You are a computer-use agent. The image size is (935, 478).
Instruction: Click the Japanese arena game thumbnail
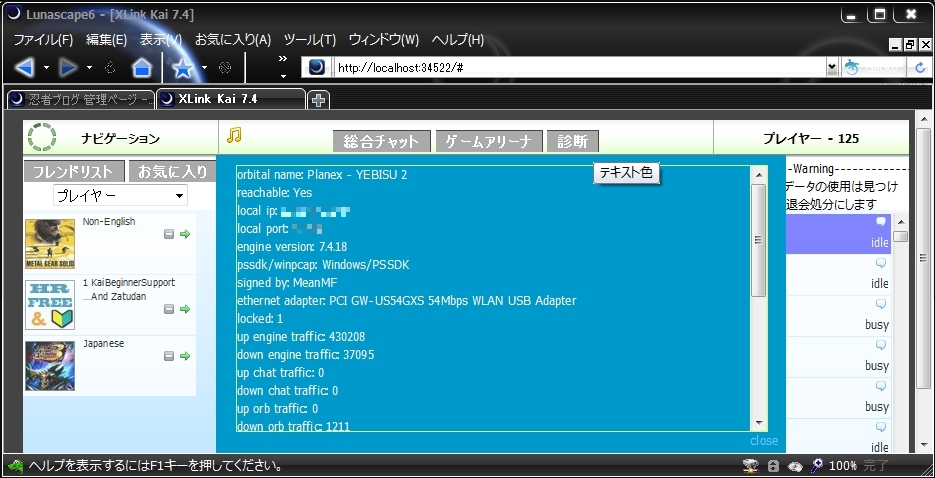(50, 365)
